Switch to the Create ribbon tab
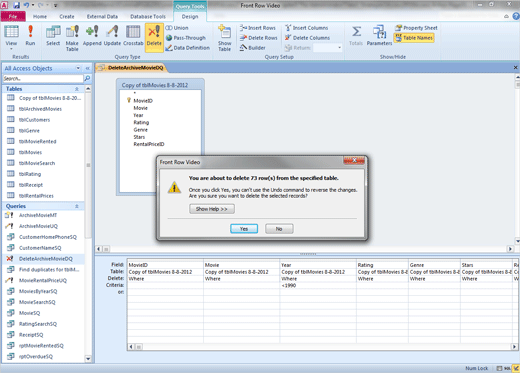 (x=67, y=16)
